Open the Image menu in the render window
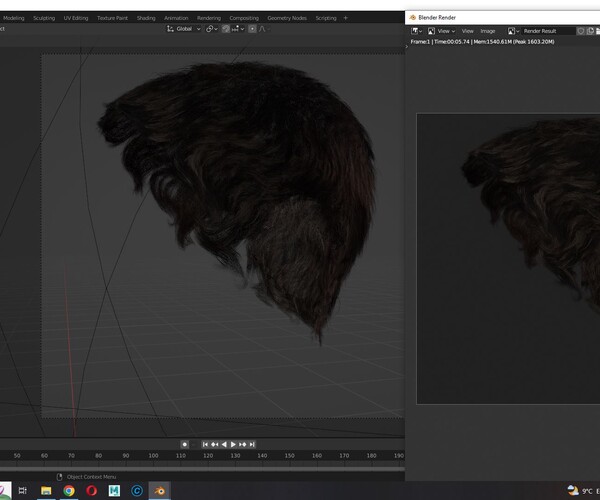This screenshot has height=500, width=600. click(x=488, y=31)
